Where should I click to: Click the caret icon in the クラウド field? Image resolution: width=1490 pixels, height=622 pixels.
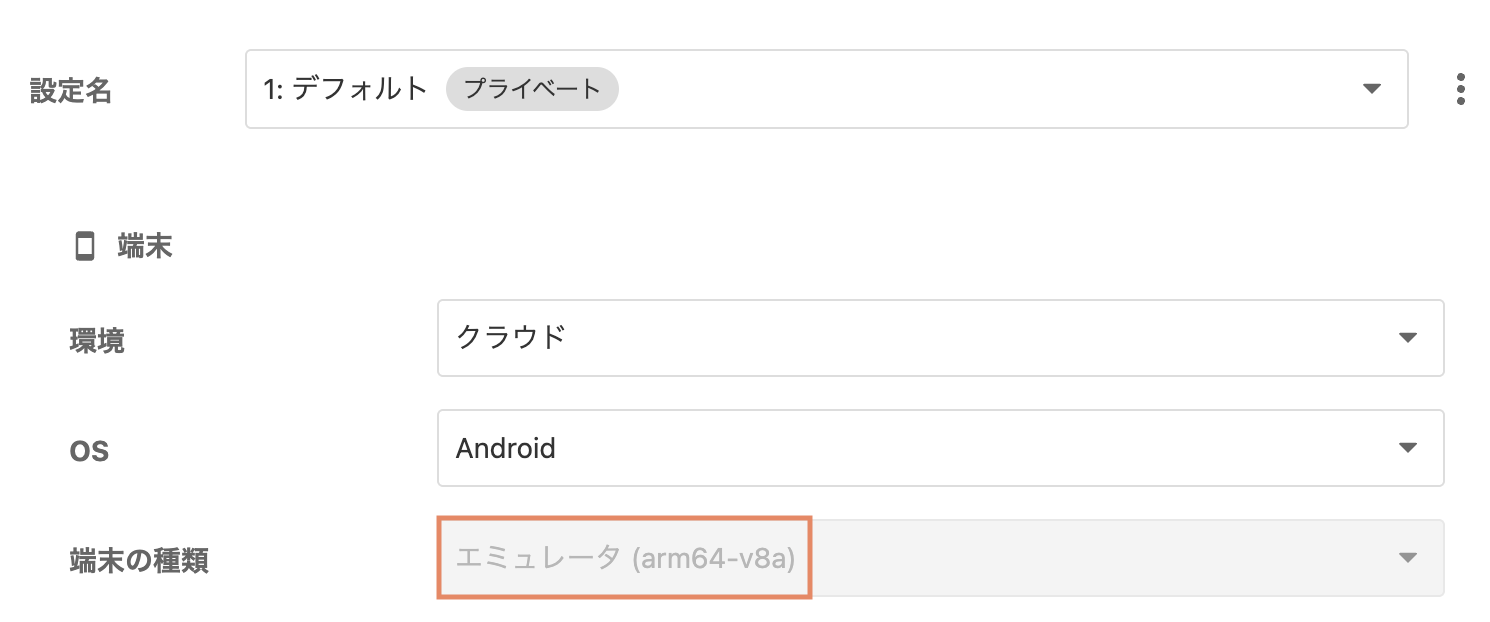pyautogui.click(x=1408, y=338)
